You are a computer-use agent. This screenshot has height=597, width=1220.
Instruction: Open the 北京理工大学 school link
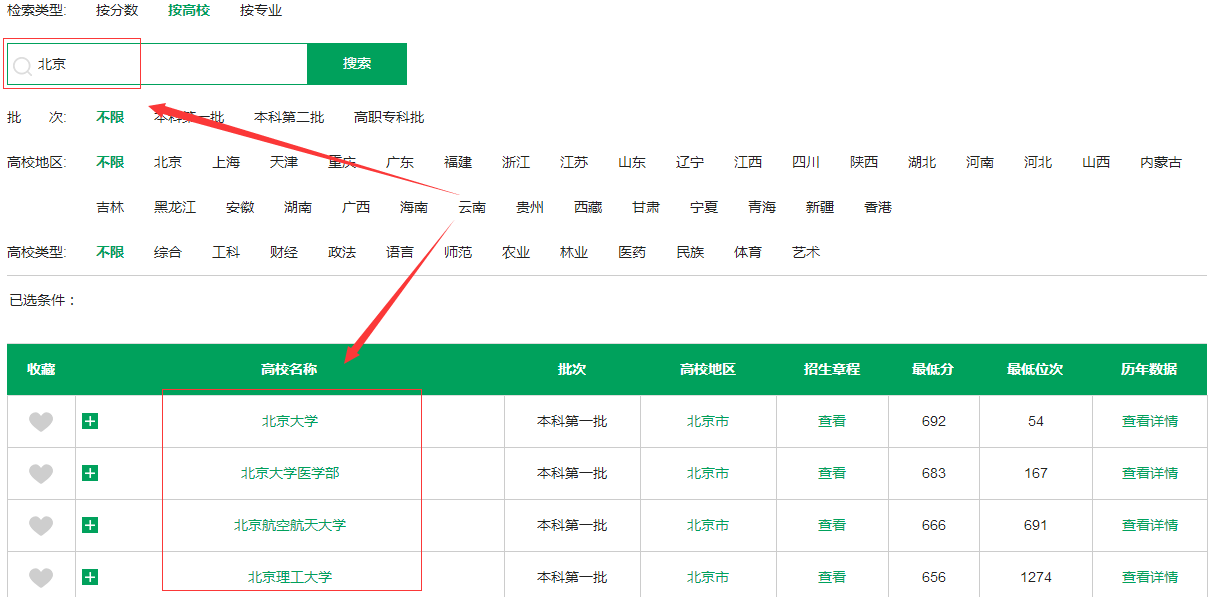coord(290,577)
